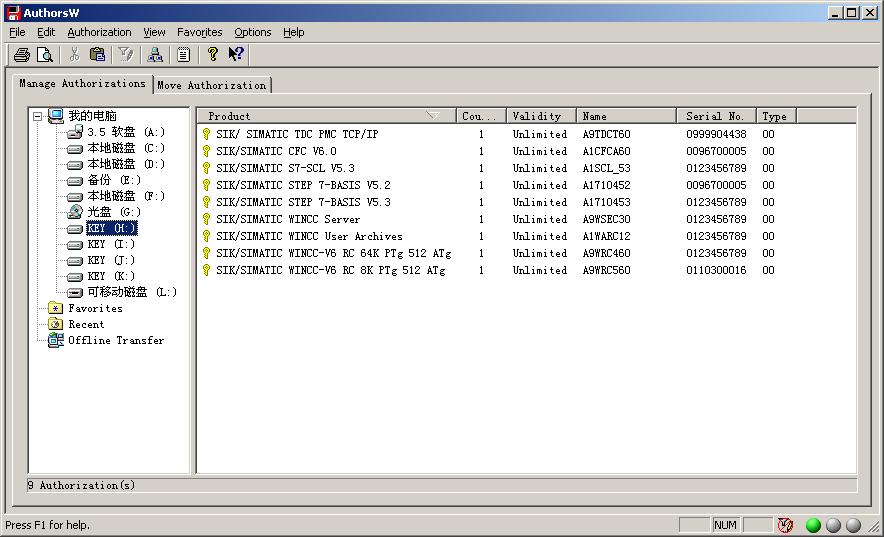Click the floppy drive icon for A:
This screenshot has width=884, height=537.
click(75, 132)
